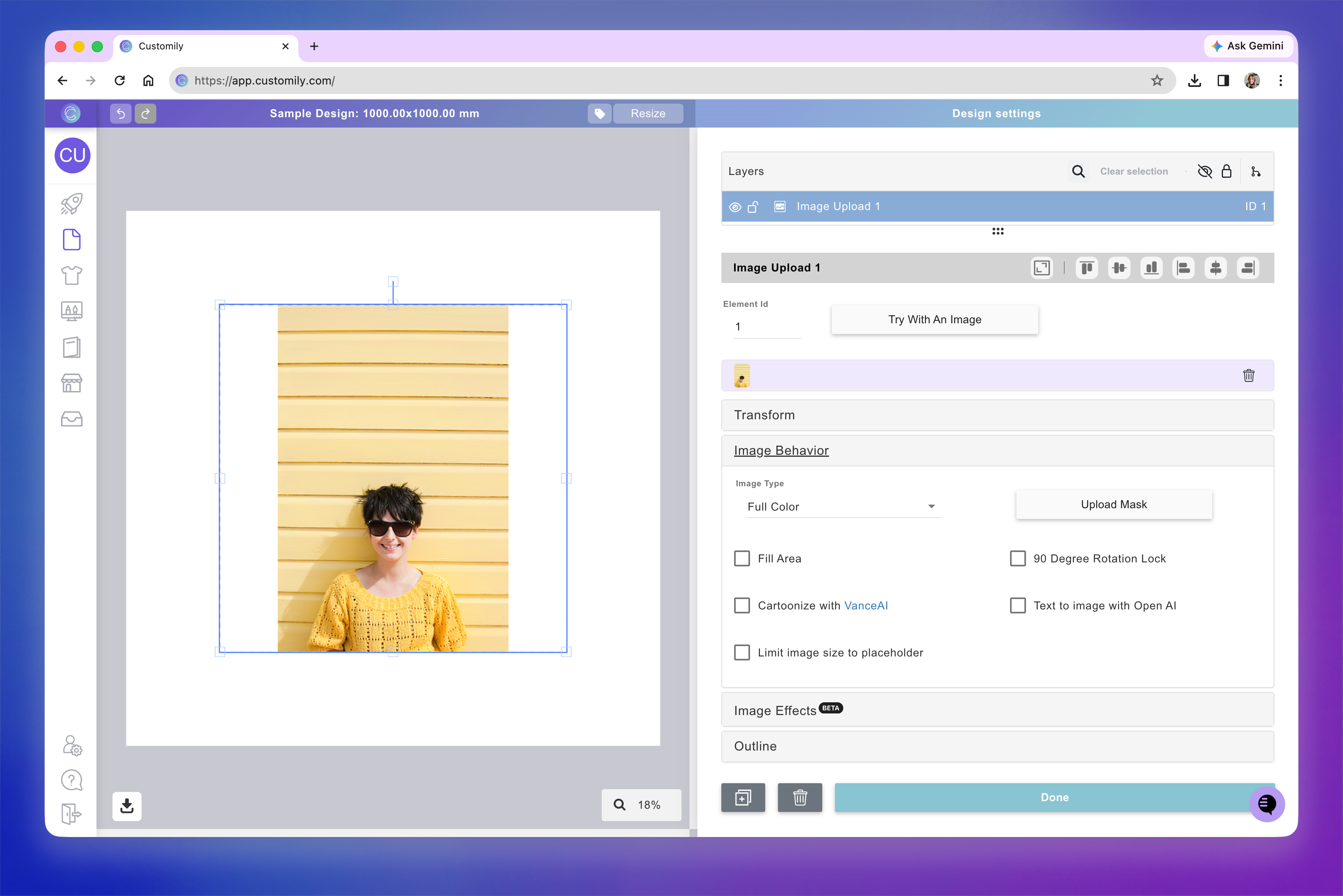Open a new browser tab
This screenshot has width=1343, height=896.
314,46
